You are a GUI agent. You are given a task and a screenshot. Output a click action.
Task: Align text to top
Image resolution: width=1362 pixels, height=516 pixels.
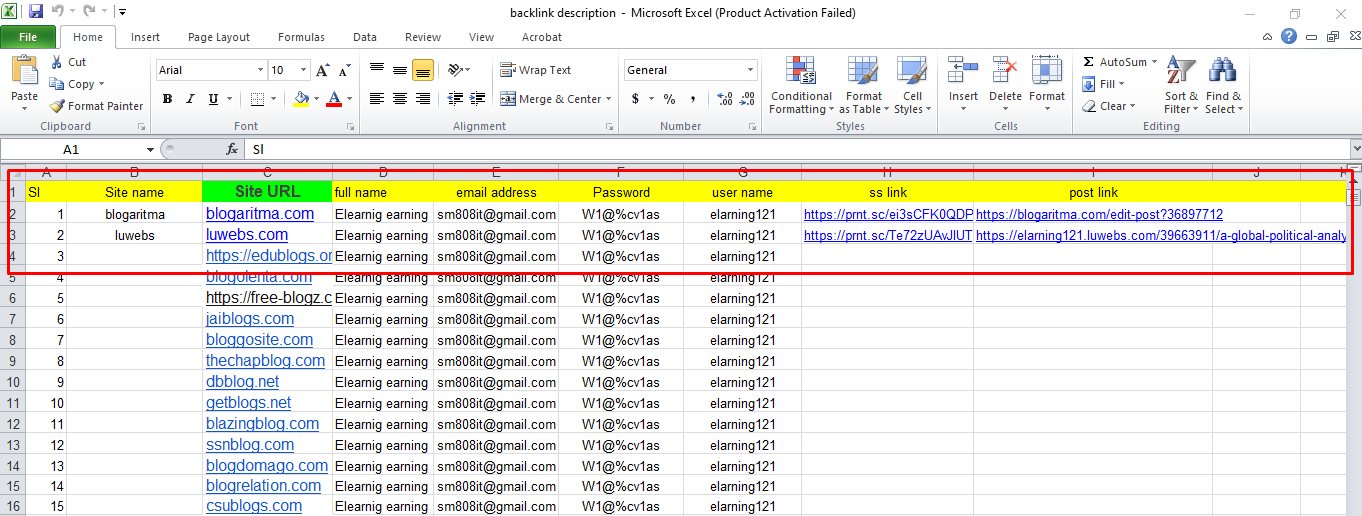coord(377,70)
